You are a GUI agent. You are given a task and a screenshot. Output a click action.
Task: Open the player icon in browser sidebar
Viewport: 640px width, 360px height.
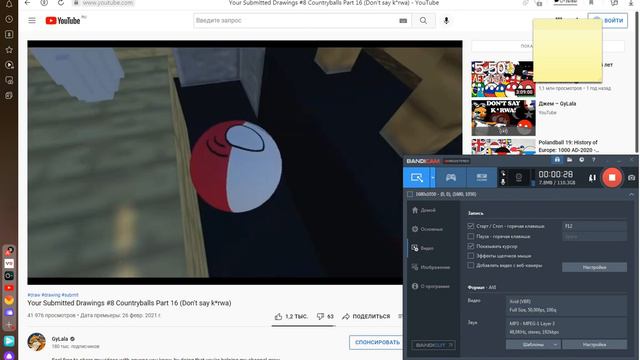click(9, 65)
